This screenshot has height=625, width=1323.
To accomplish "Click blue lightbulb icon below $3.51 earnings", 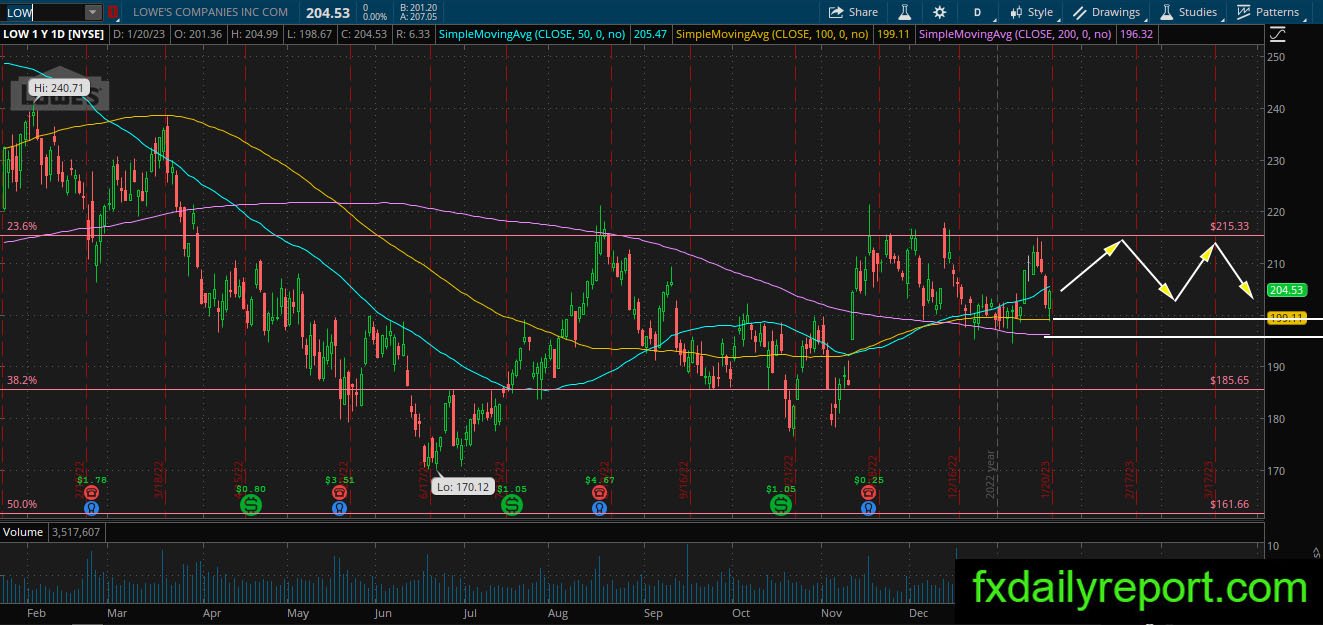I will pyautogui.click(x=340, y=507).
